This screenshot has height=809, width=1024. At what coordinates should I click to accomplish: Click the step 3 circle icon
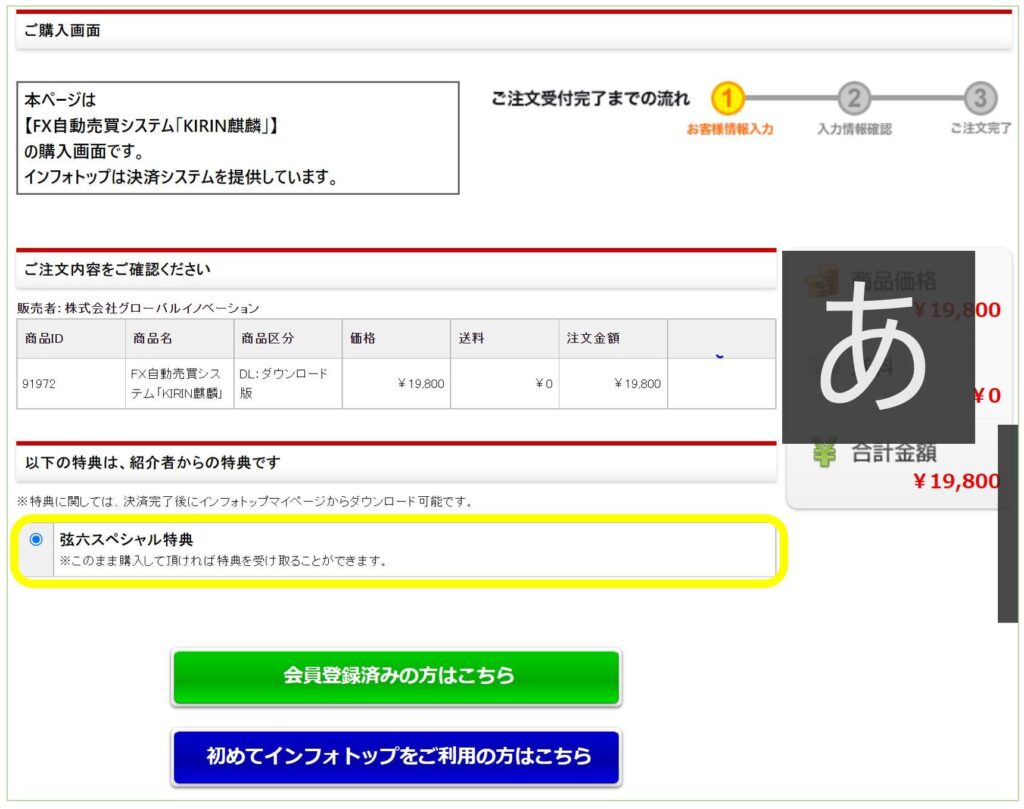[x=980, y=99]
